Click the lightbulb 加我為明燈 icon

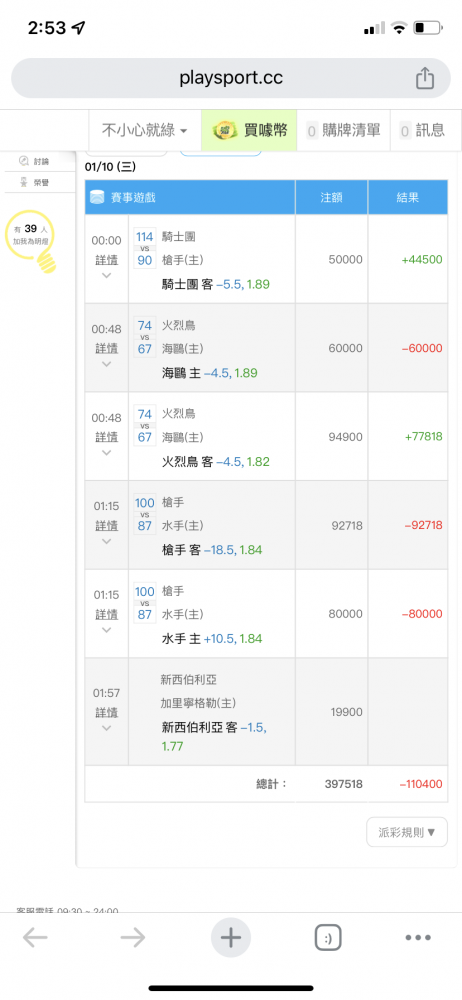[31, 241]
